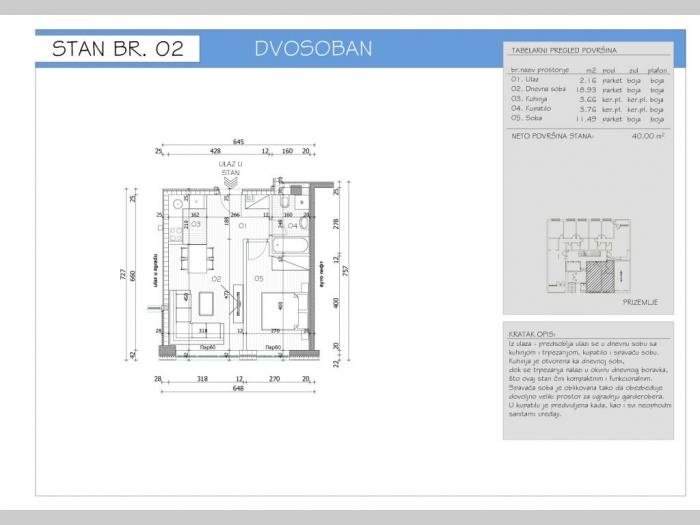Image resolution: width=700 pixels, height=525 pixels.
Task: Click the '04. Kupatilo' table row label
Action: 531,108
